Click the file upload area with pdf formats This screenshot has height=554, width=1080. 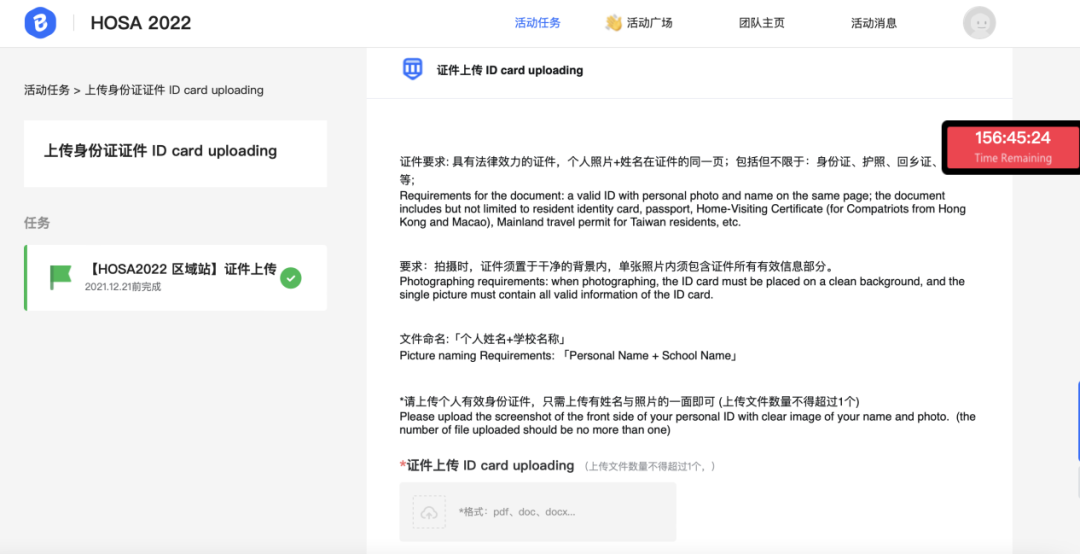[x=538, y=512]
